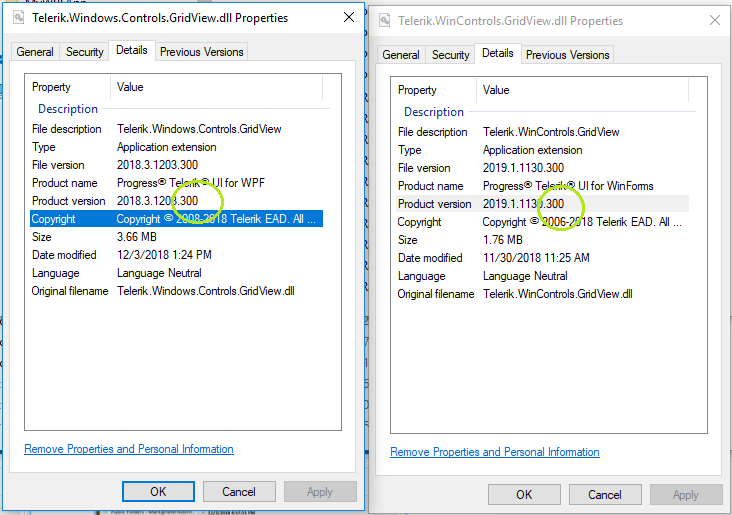Click Value column header in WPF dialog

tap(217, 87)
